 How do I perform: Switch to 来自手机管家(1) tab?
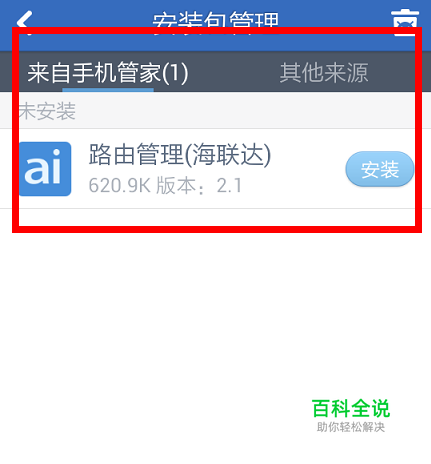pyautogui.click(x=108, y=73)
